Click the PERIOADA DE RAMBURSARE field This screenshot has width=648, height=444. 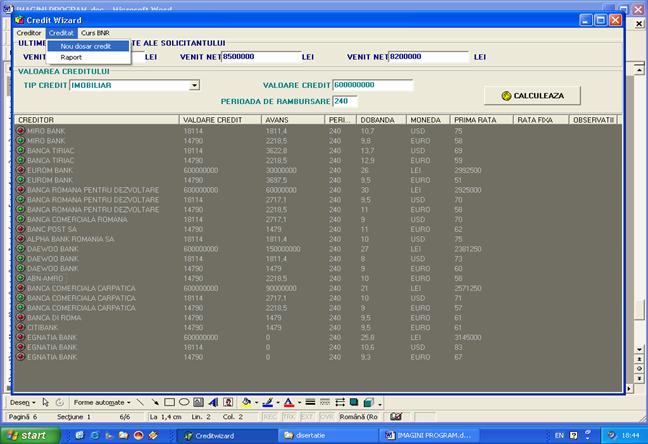pos(345,101)
